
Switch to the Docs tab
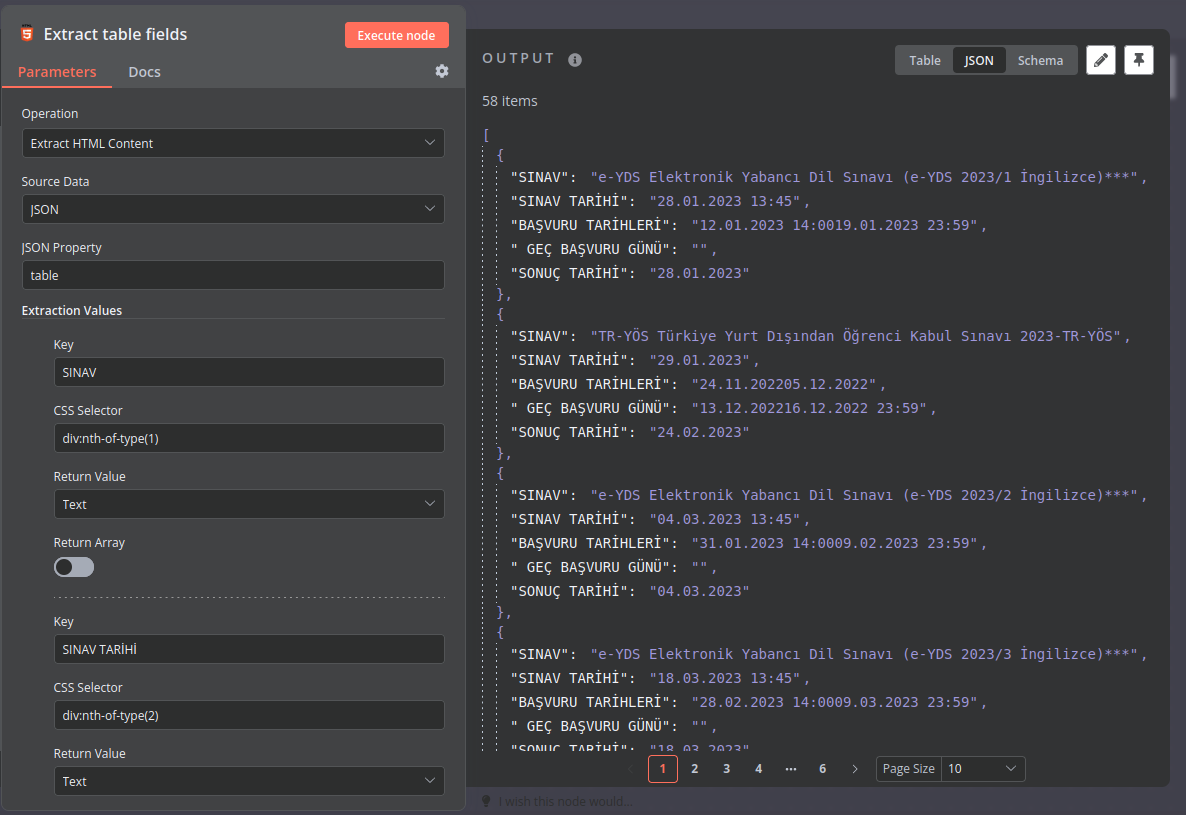coord(144,72)
